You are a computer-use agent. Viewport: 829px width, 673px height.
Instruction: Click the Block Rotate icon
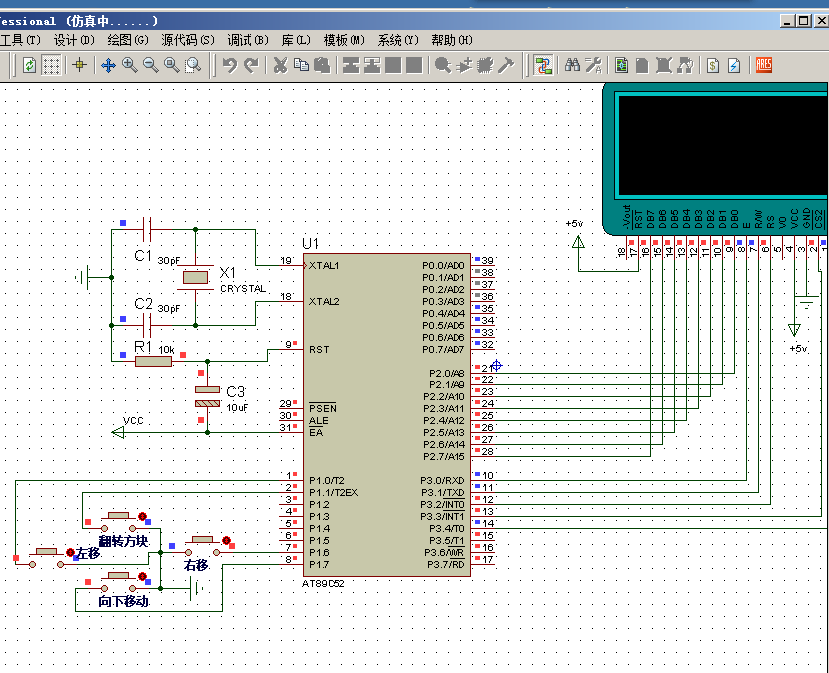pyautogui.click(x=393, y=65)
